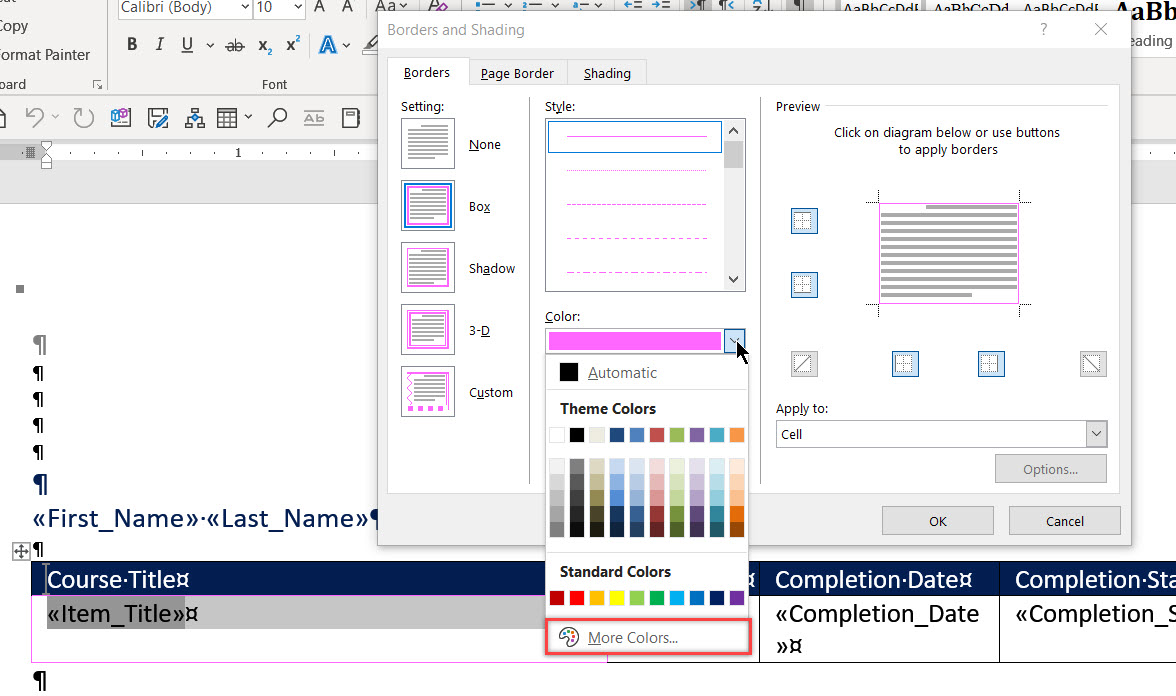Image resolution: width=1176 pixels, height=696 pixels.
Task: Click the Style list scroll up arrow
Action: click(x=734, y=130)
